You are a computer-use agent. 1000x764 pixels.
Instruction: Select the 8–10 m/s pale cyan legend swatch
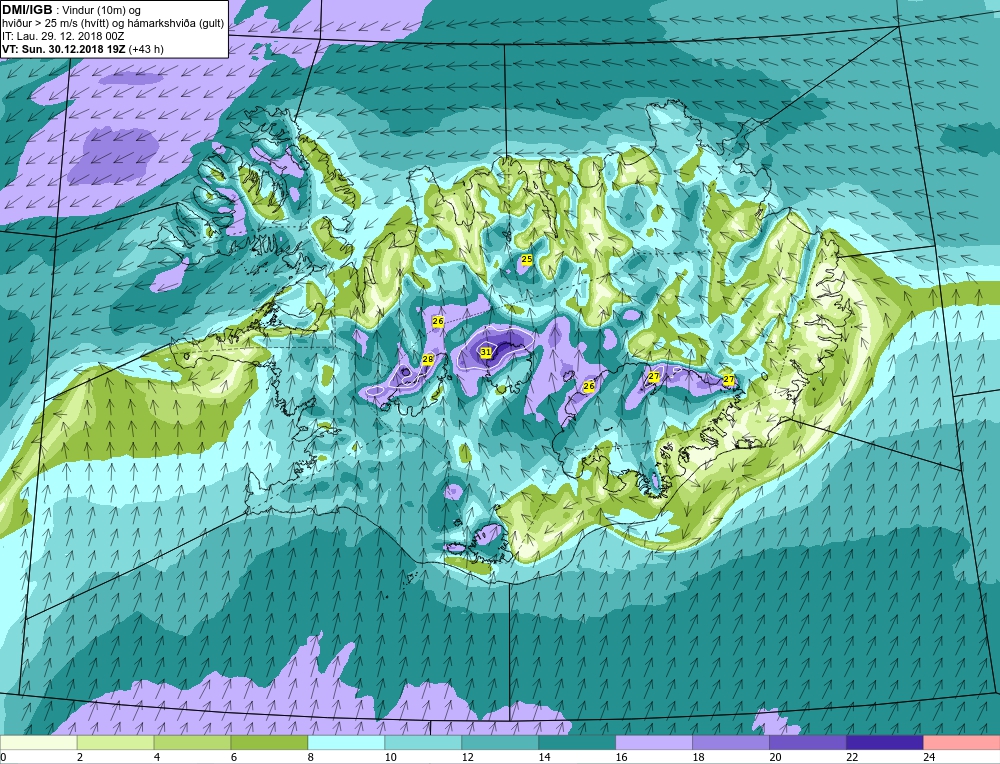click(346, 743)
